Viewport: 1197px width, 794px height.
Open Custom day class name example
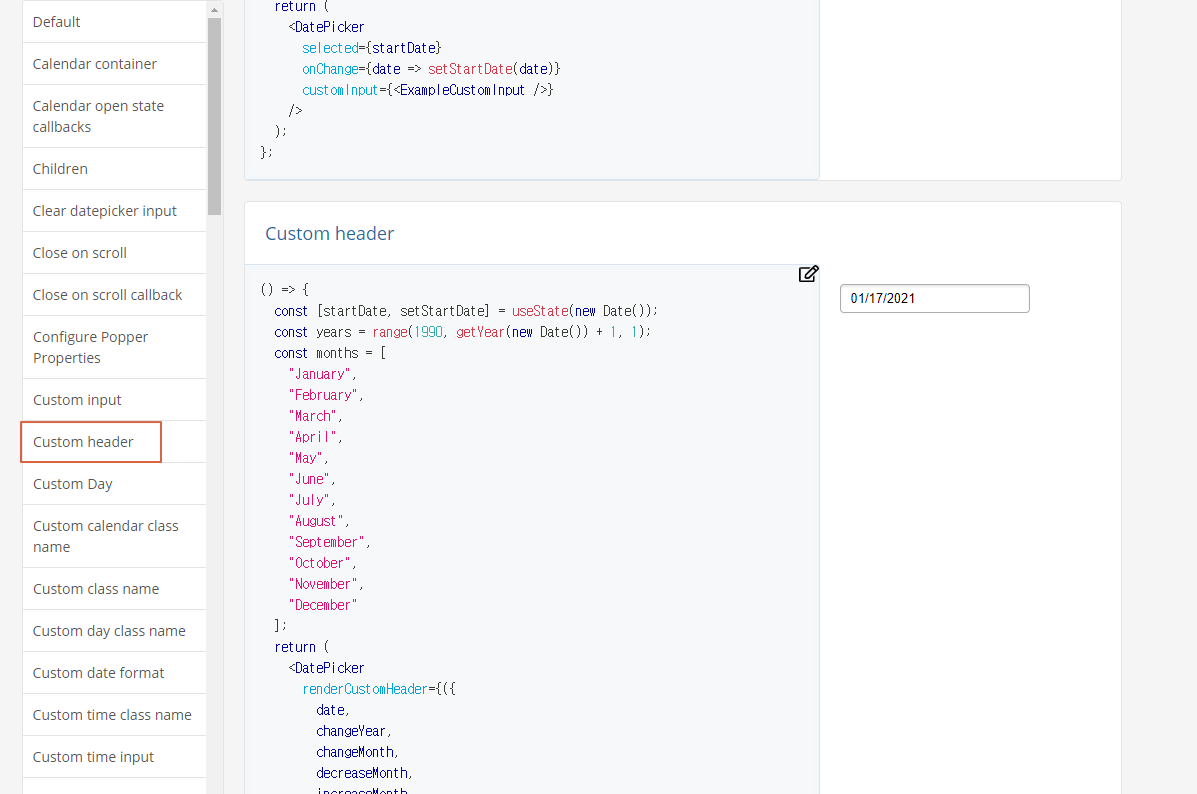coord(109,630)
